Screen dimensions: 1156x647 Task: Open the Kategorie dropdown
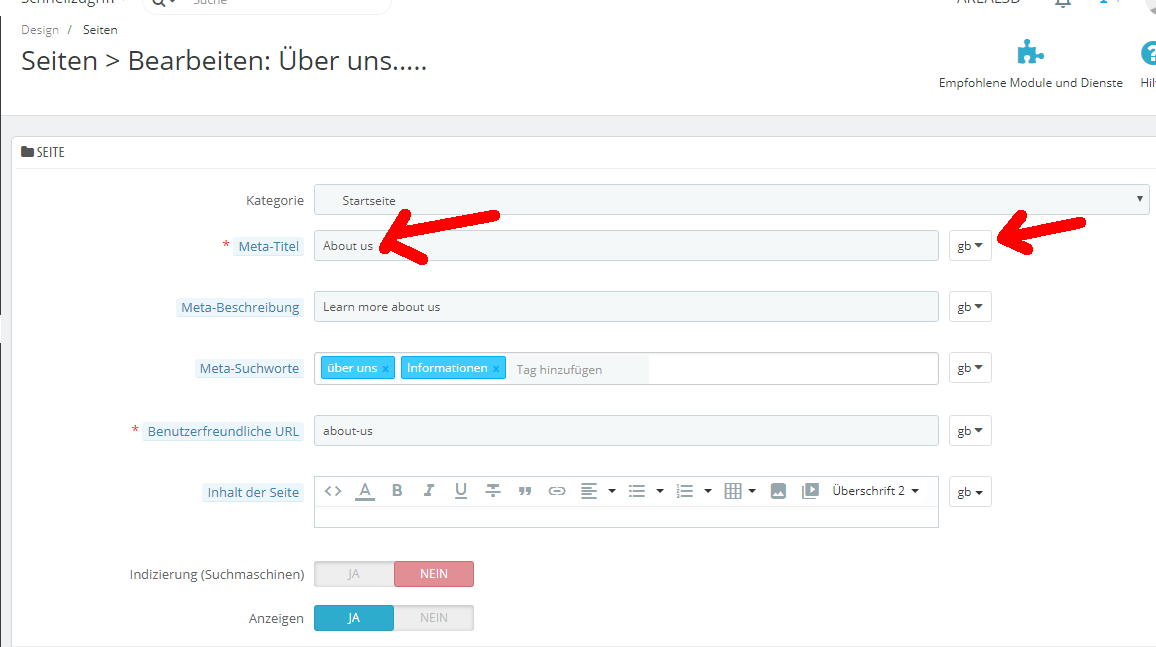tap(731, 200)
